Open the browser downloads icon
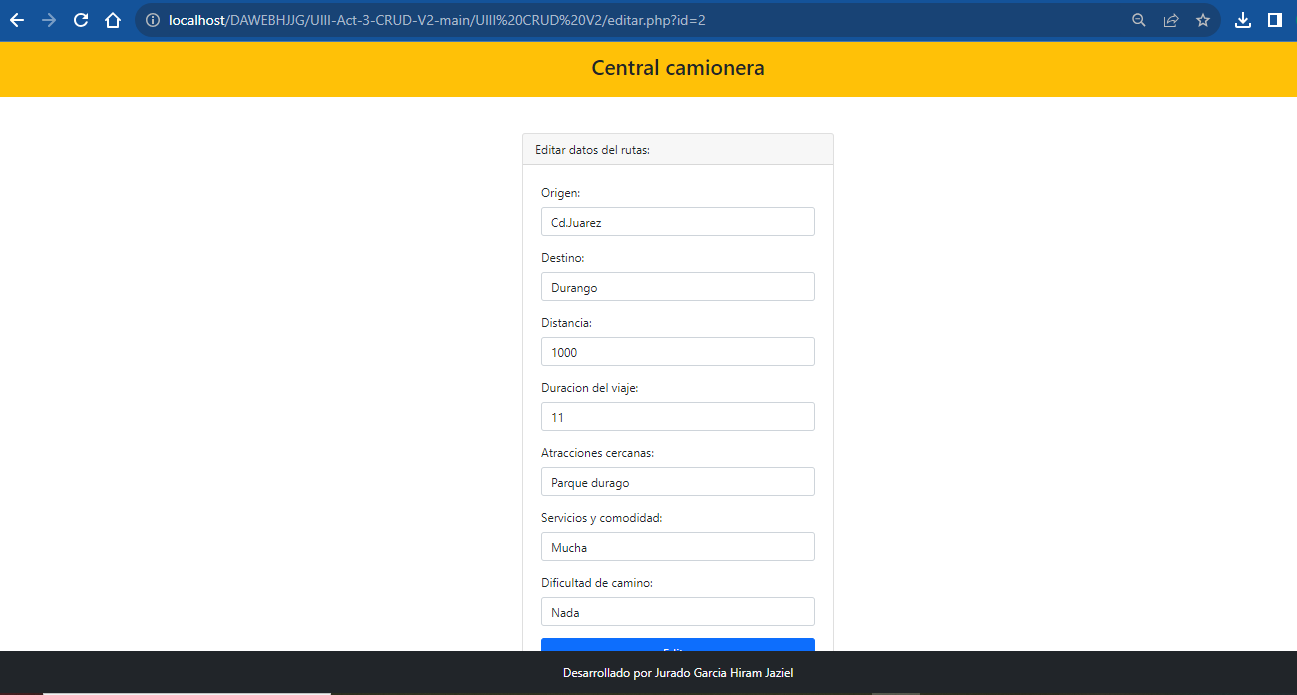Image resolution: width=1297 pixels, height=695 pixels. coord(1243,19)
